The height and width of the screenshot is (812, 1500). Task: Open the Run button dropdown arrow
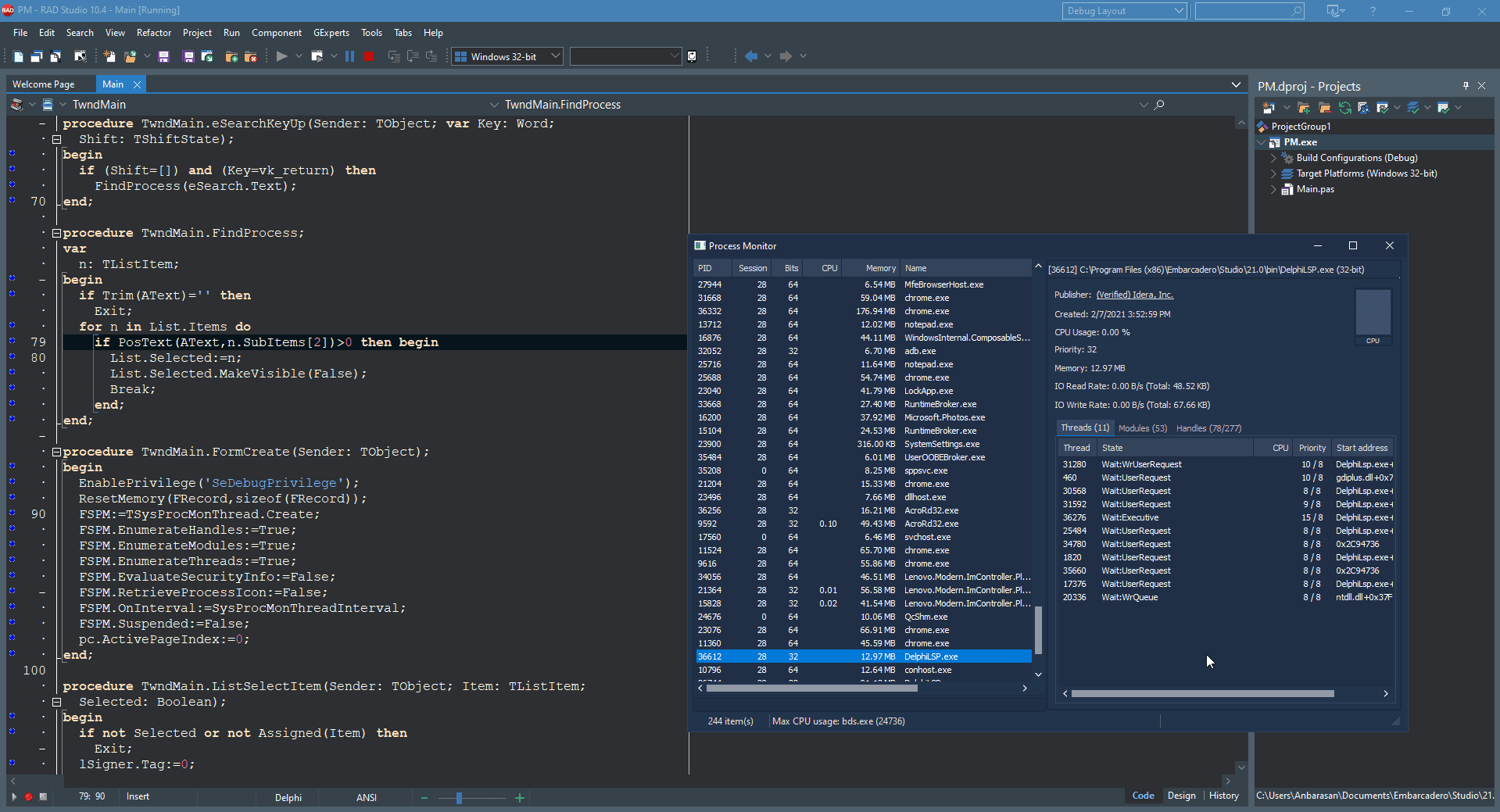point(299,56)
